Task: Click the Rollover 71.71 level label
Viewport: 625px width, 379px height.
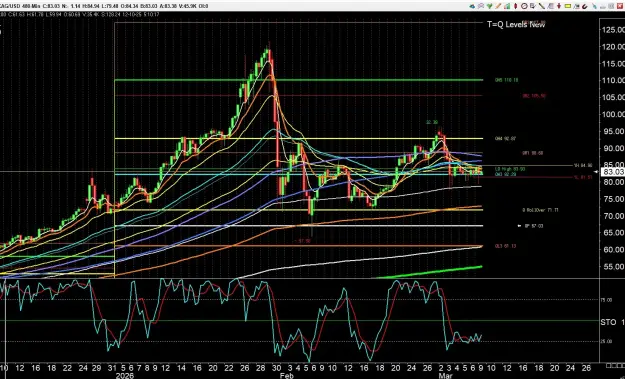Action: [540, 210]
